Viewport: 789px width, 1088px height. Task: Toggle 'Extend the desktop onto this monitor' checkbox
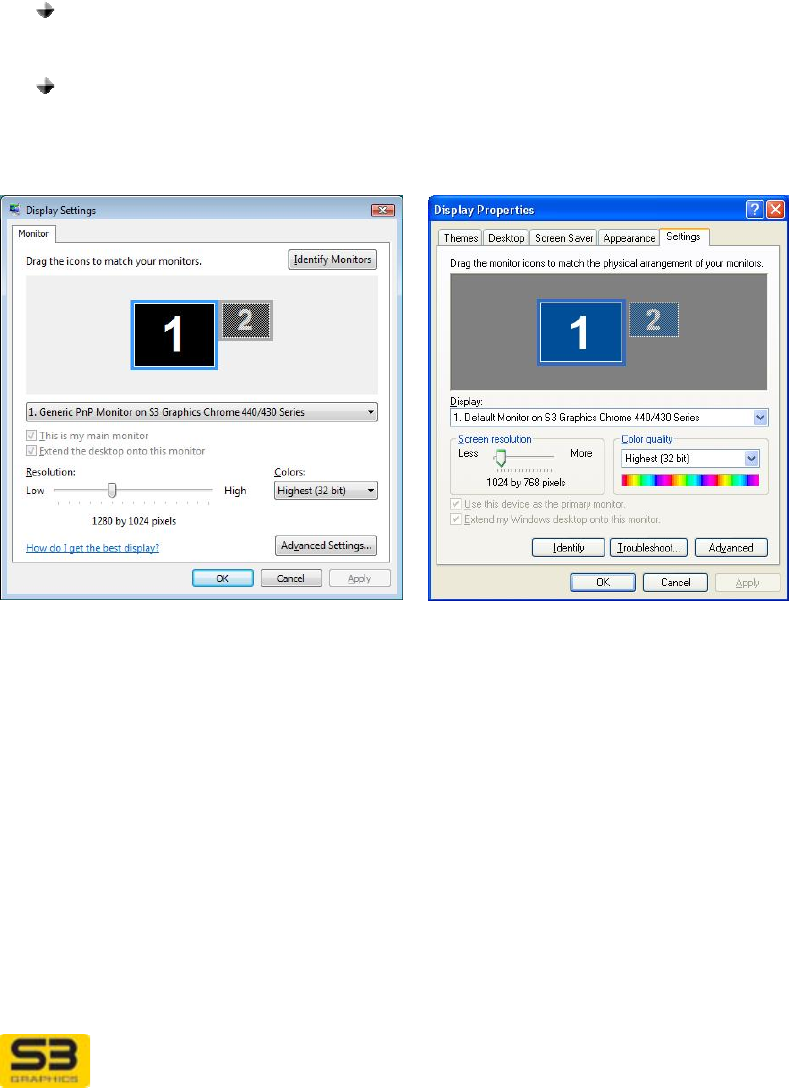pyautogui.click(x=31, y=451)
